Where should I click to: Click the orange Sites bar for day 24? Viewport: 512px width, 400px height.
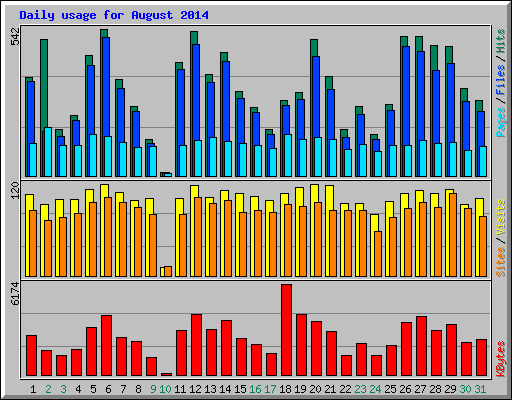(378, 254)
